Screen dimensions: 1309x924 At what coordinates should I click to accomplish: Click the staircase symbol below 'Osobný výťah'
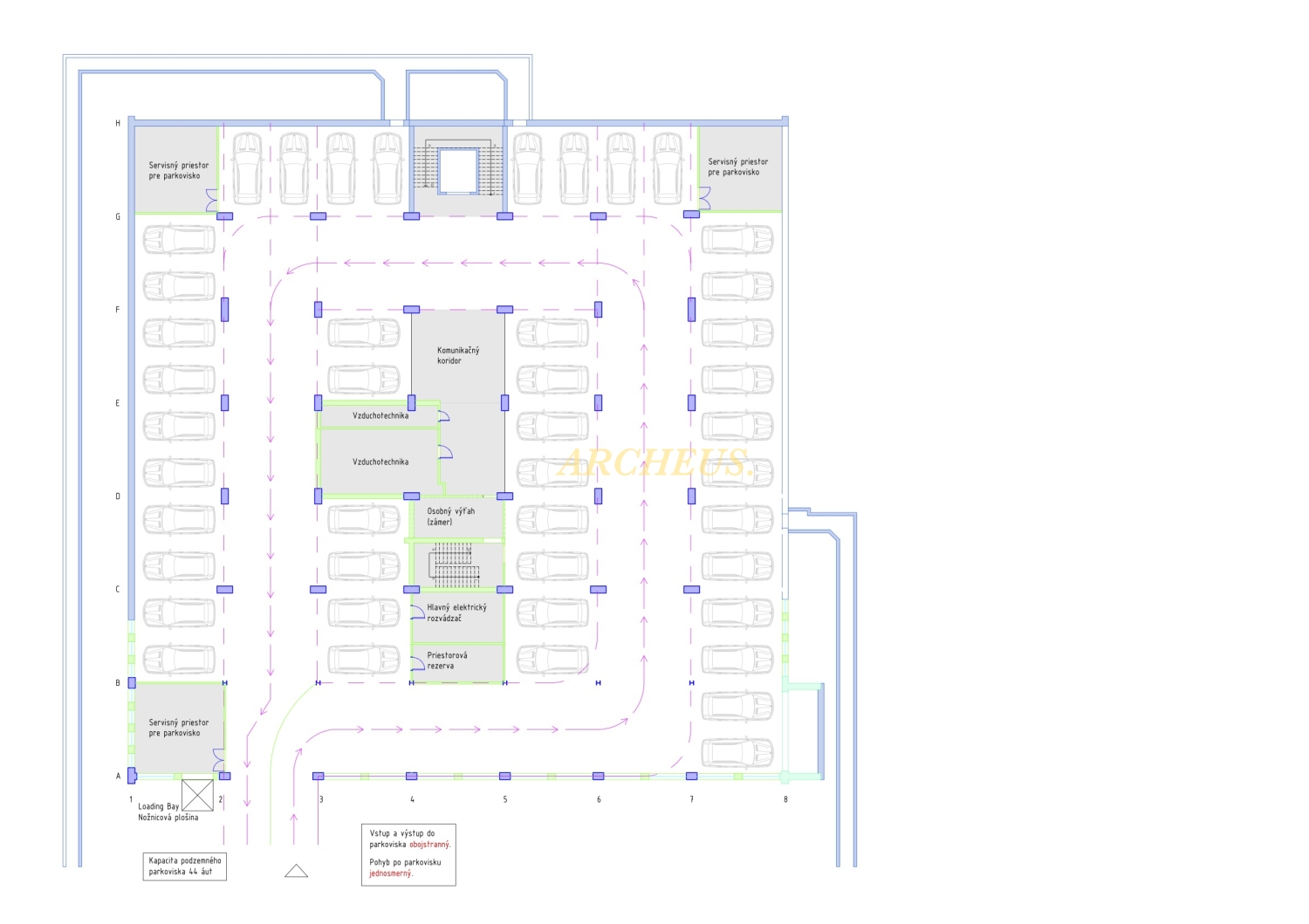tap(454, 565)
